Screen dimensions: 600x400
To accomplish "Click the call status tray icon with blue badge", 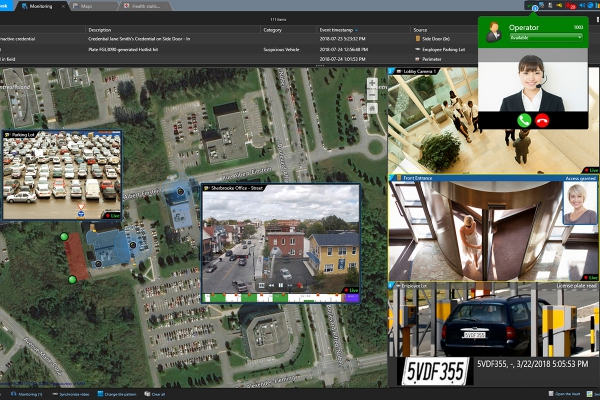I will pyautogui.click(x=533, y=6).
